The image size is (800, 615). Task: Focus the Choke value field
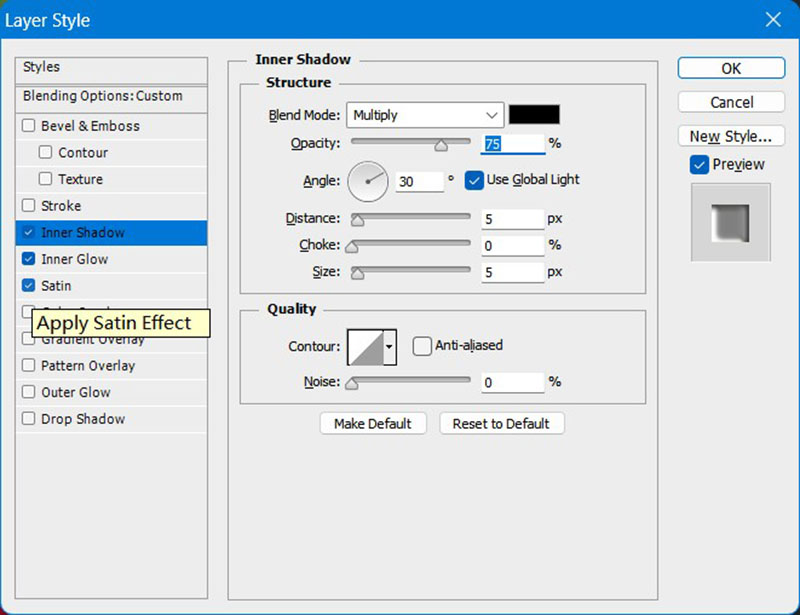point(513,245)
